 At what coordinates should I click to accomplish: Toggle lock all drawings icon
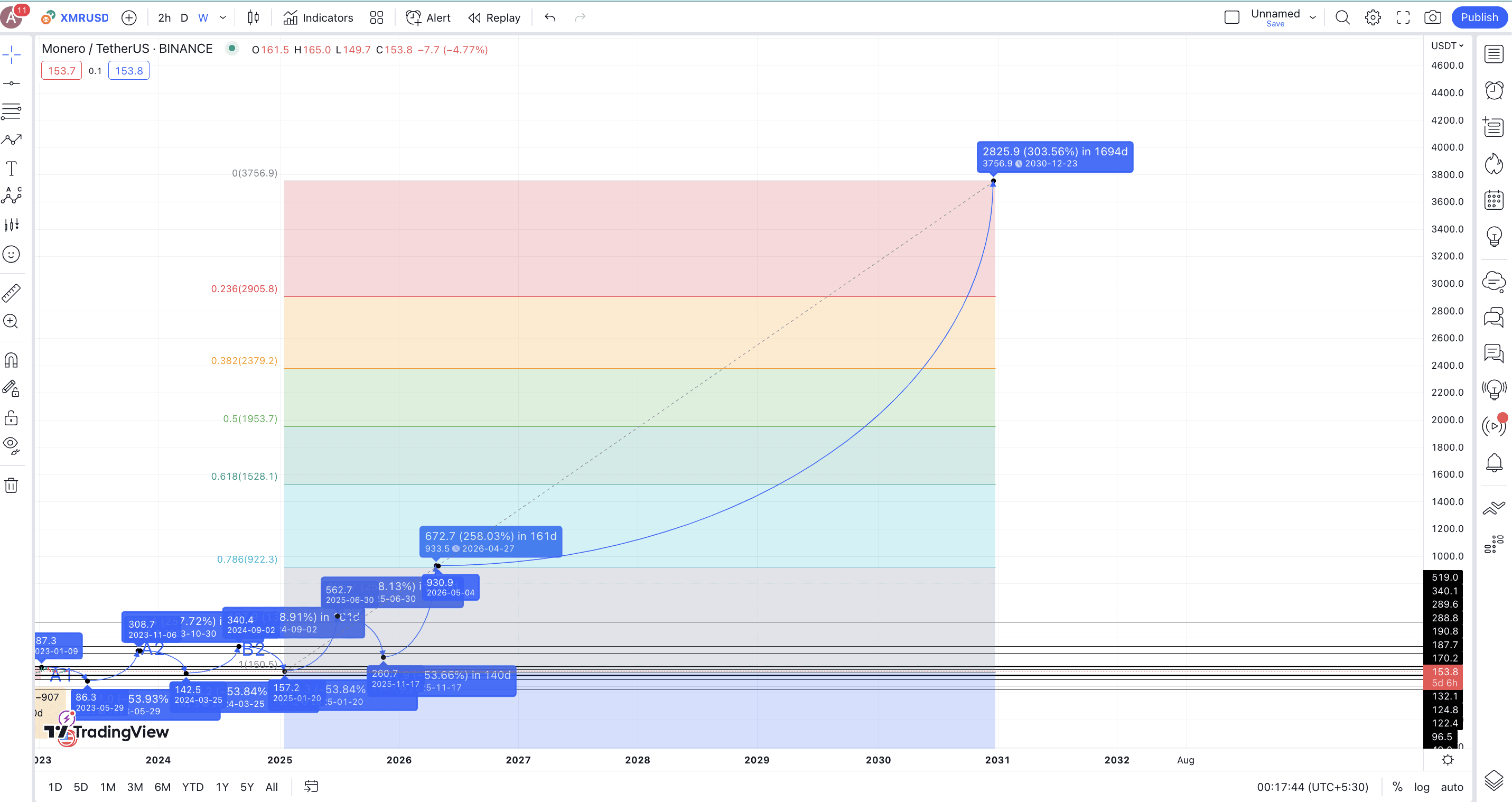point(11,417)
